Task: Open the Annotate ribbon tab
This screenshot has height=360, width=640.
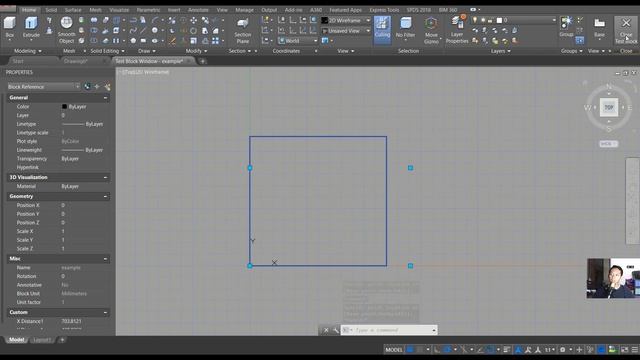Action: (x=198, y=10)
